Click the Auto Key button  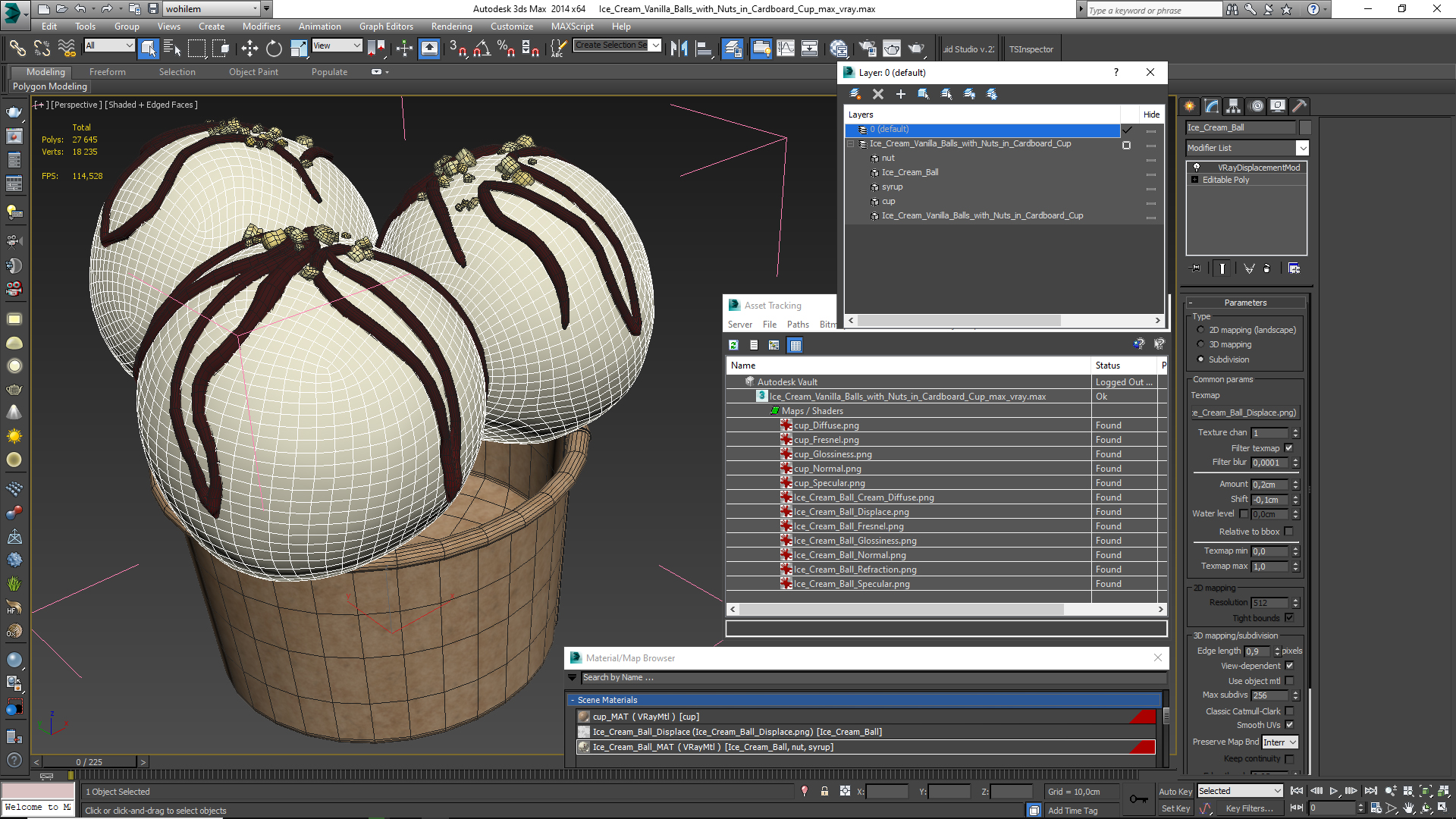point(1175,792)
